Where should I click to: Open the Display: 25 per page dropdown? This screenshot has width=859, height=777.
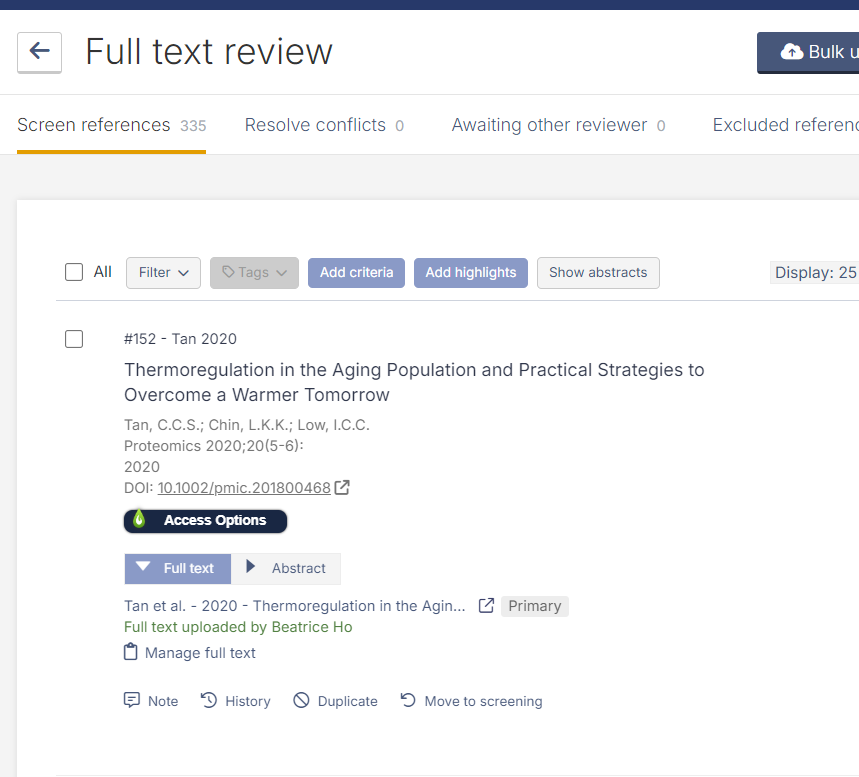pos(814,272)
